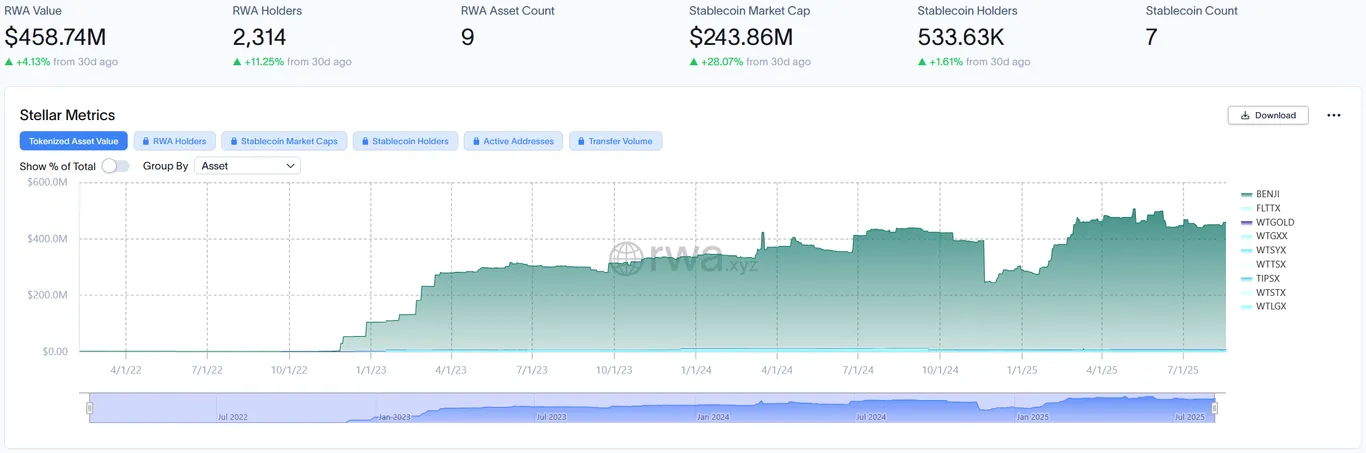The width and height of the screenshot is (1366, 453).
Task: Click the lock icon on Transfer Volume
Action: point(581,141)
